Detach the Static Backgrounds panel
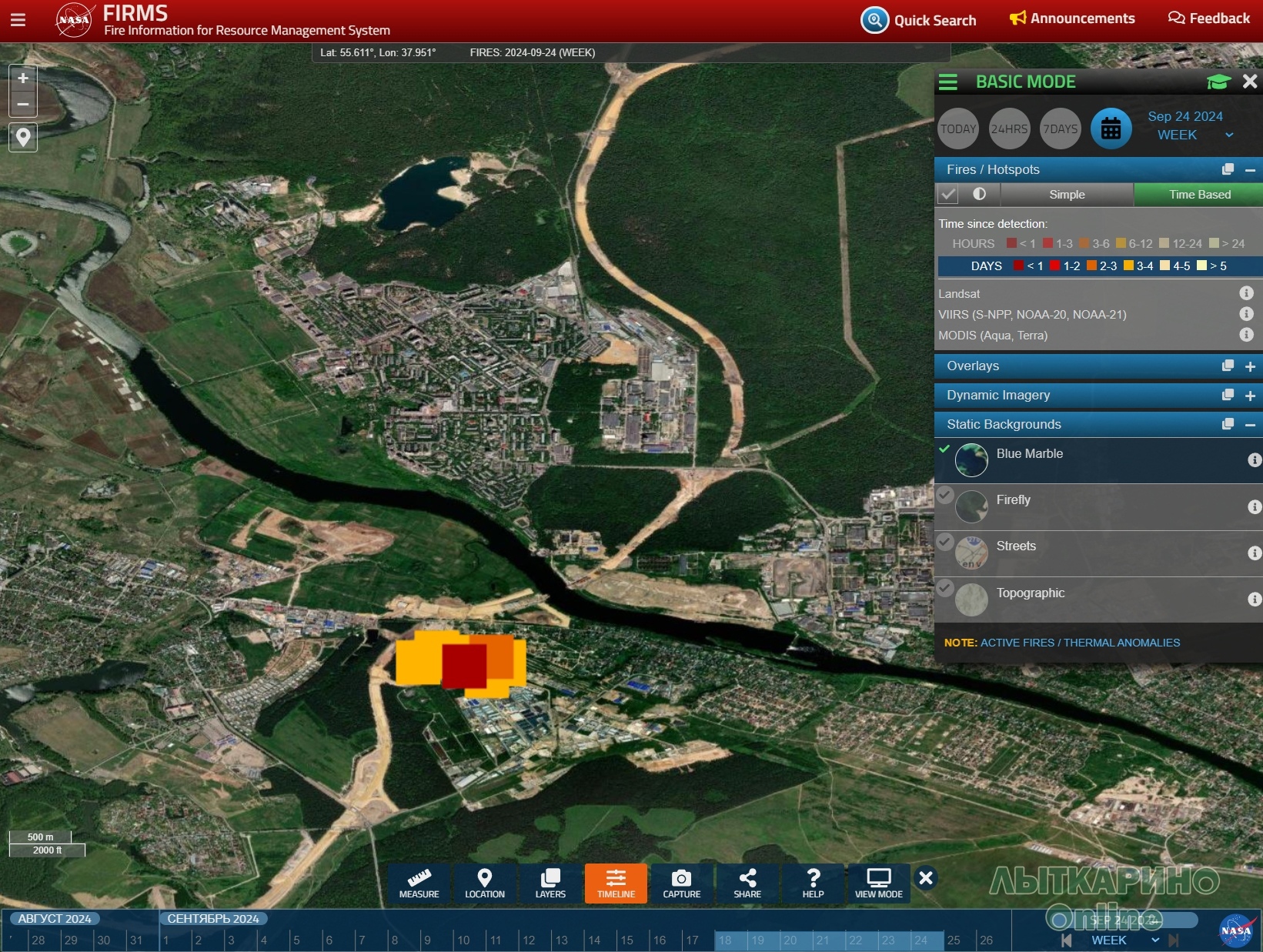 (1228, 425)
